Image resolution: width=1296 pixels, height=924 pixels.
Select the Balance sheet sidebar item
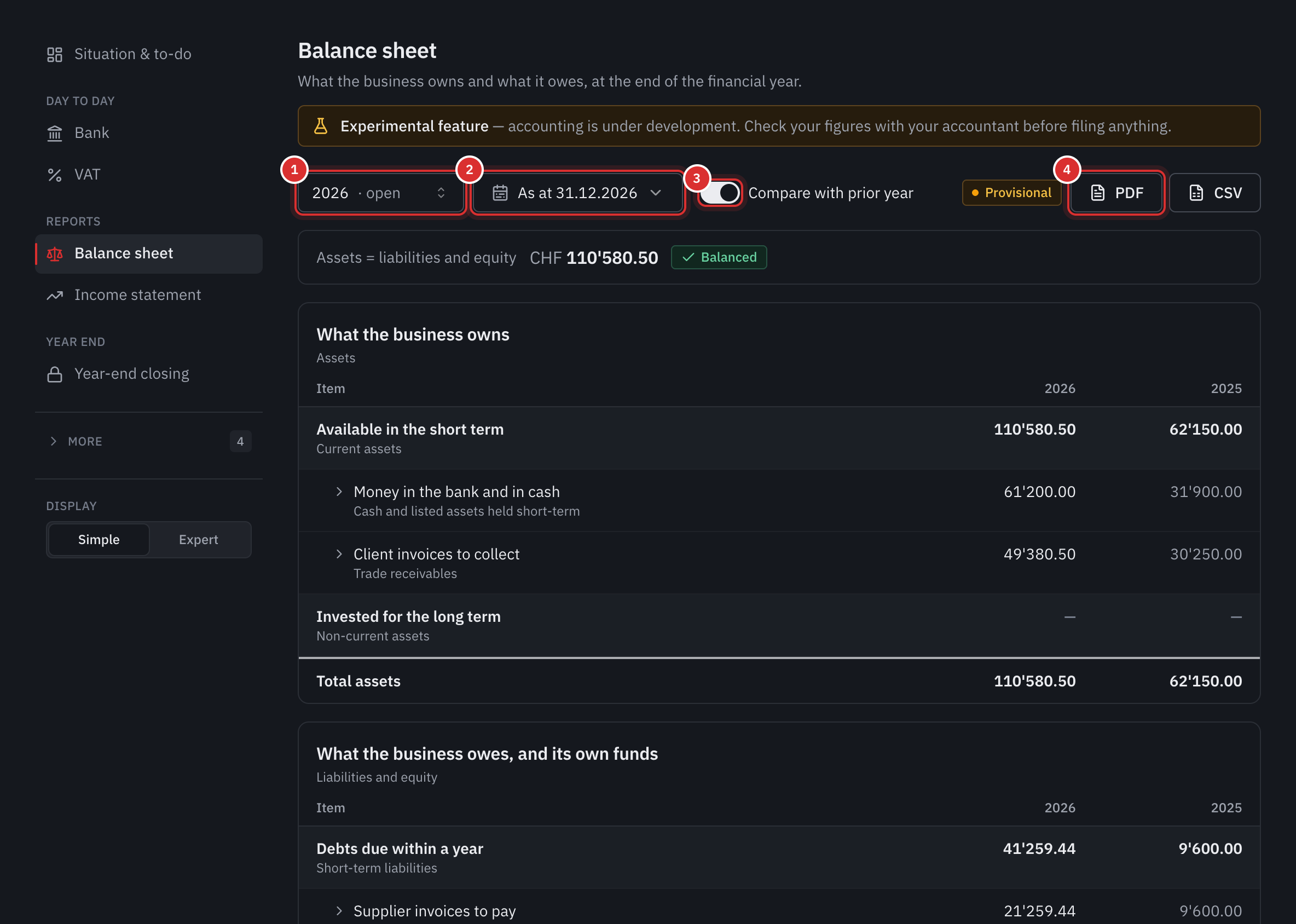pos(148,254)
